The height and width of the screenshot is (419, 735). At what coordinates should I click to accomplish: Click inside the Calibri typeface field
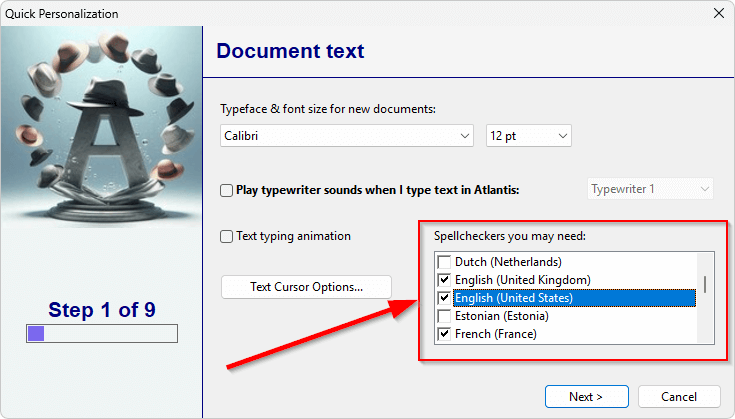pyautogui.click(x=338, y=136)
